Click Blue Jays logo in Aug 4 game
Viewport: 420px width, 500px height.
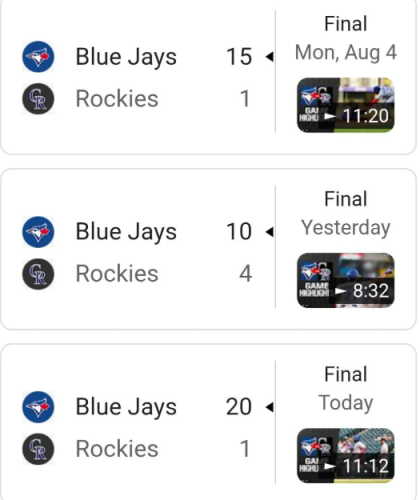pos(38,57)
